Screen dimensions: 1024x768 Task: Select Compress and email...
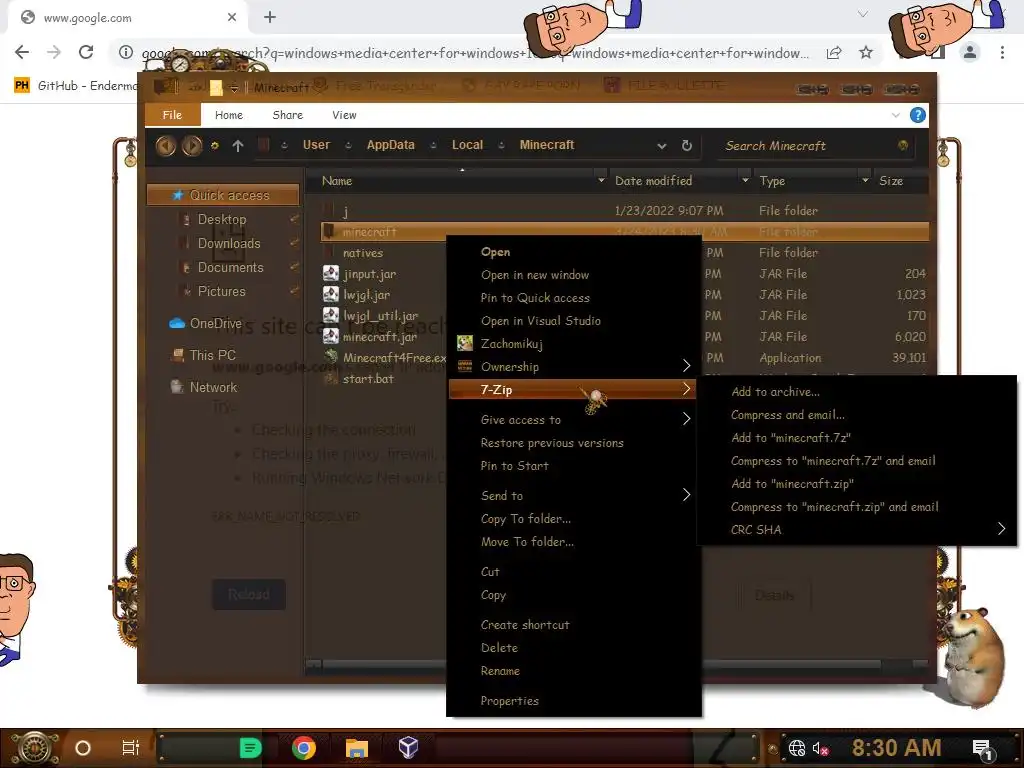pyautogui.click(x=788, y=415)
